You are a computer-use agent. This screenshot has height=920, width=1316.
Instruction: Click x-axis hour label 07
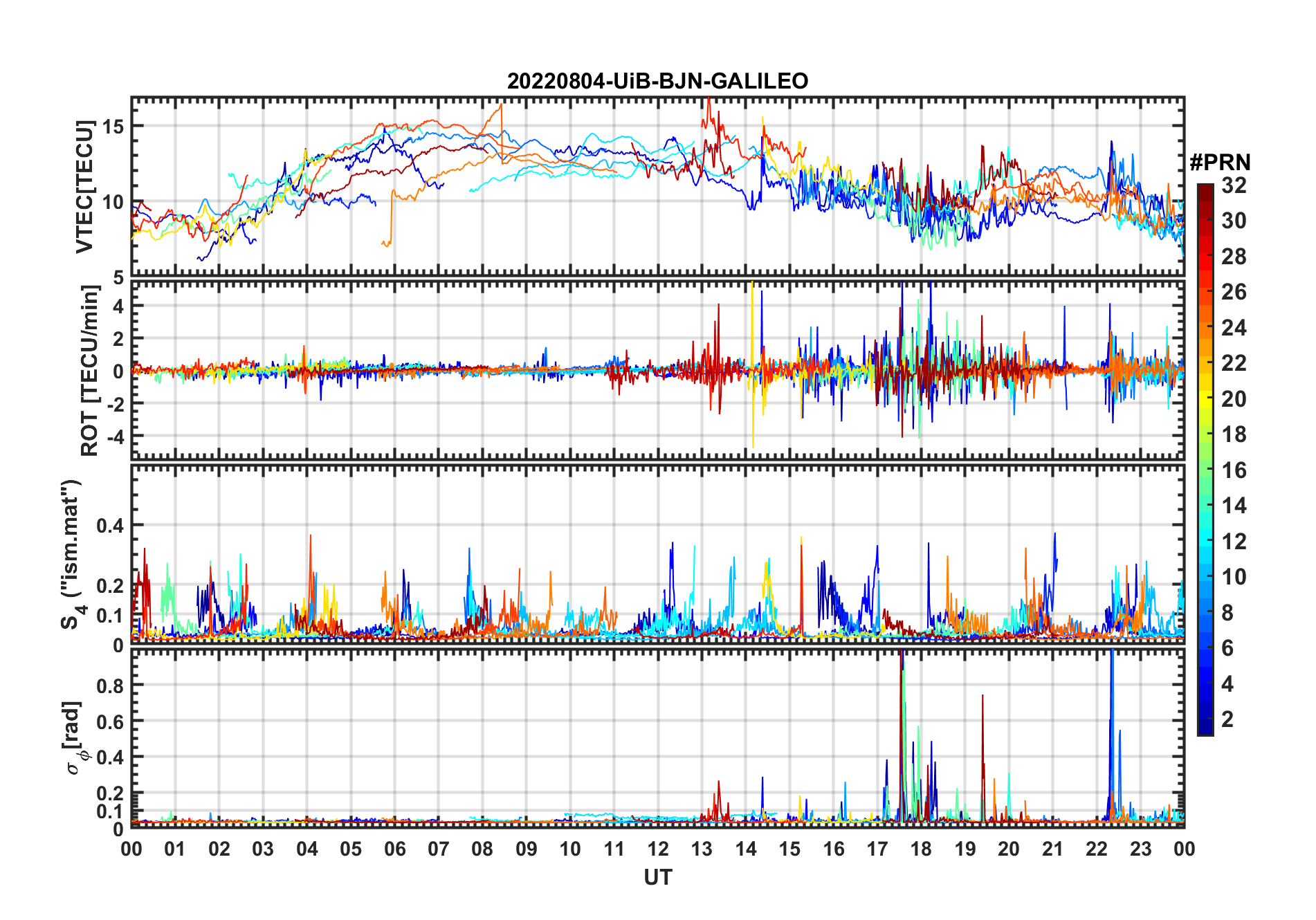point(439,849)
